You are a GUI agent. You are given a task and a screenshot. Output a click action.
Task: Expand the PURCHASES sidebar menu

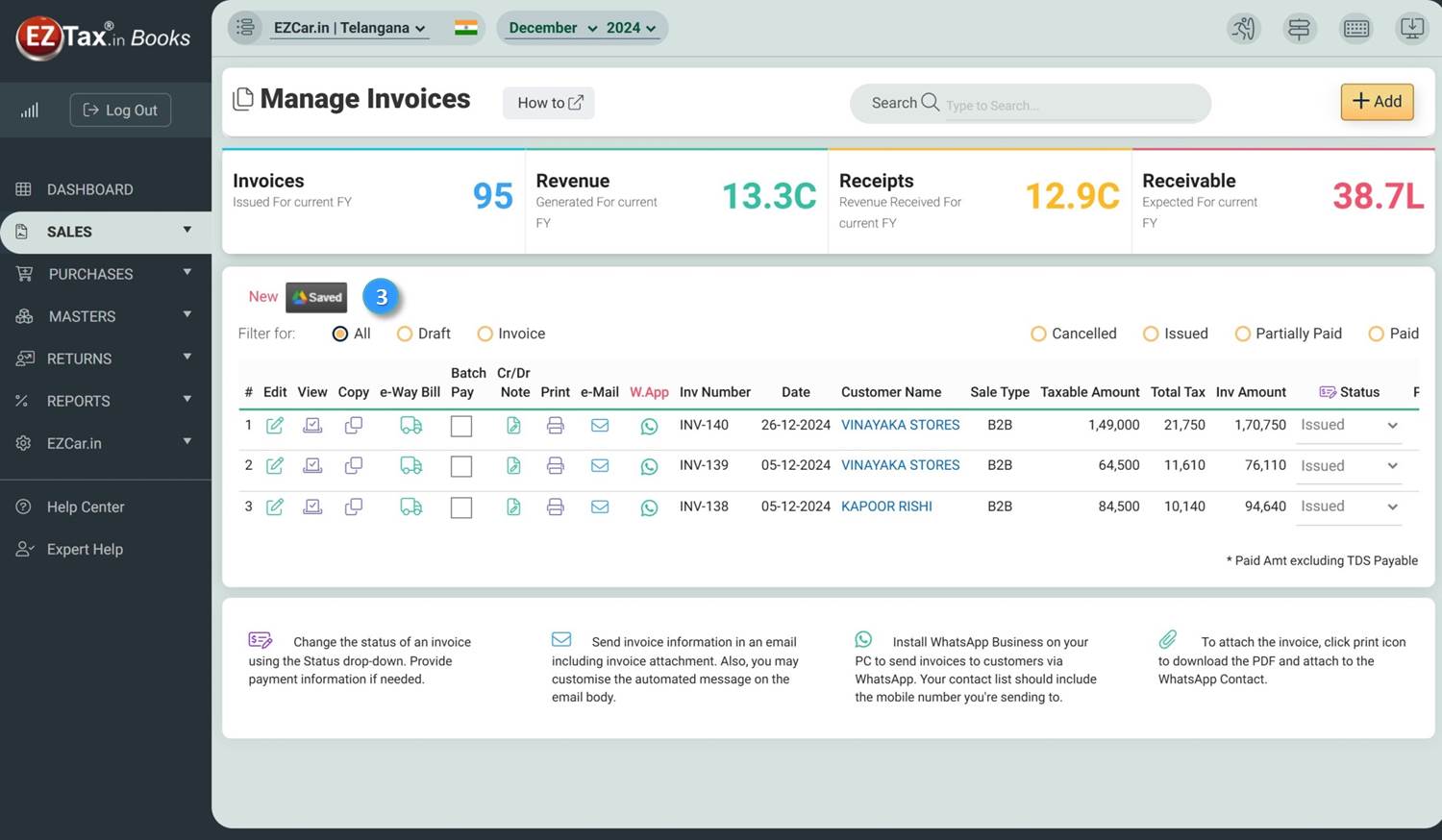pyautogui.click(x=106, y=274)
